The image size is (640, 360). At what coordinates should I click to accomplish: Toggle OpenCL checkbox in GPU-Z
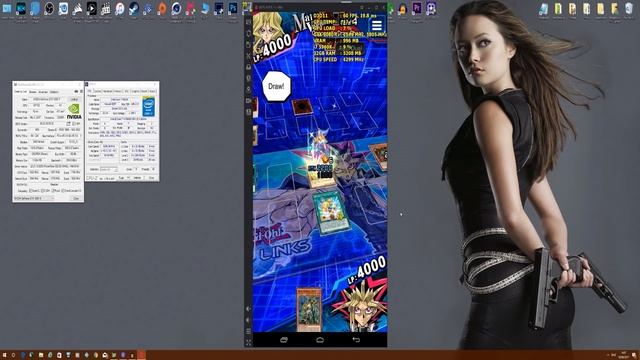click(x=30, y=191)
